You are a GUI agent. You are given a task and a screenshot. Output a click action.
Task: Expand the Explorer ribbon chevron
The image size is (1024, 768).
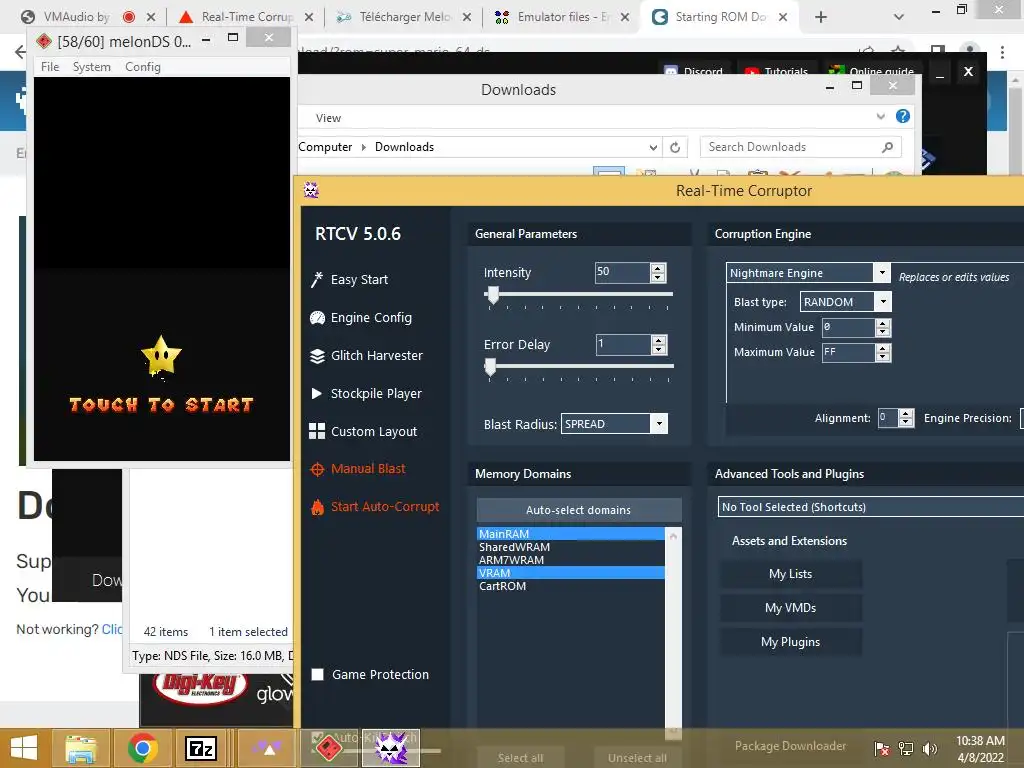[880, 116]
